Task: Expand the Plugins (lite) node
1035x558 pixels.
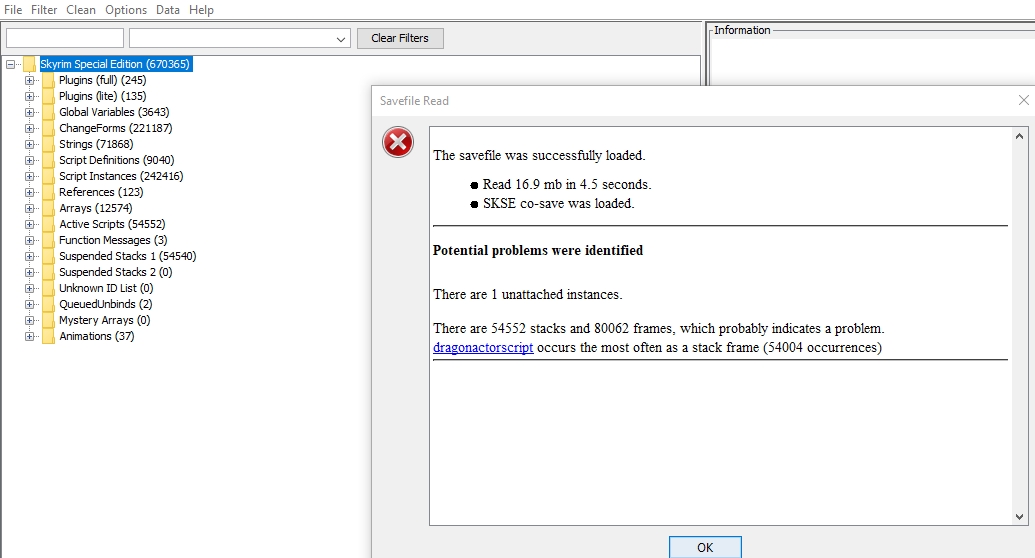Action: click(x=29, y=96)
